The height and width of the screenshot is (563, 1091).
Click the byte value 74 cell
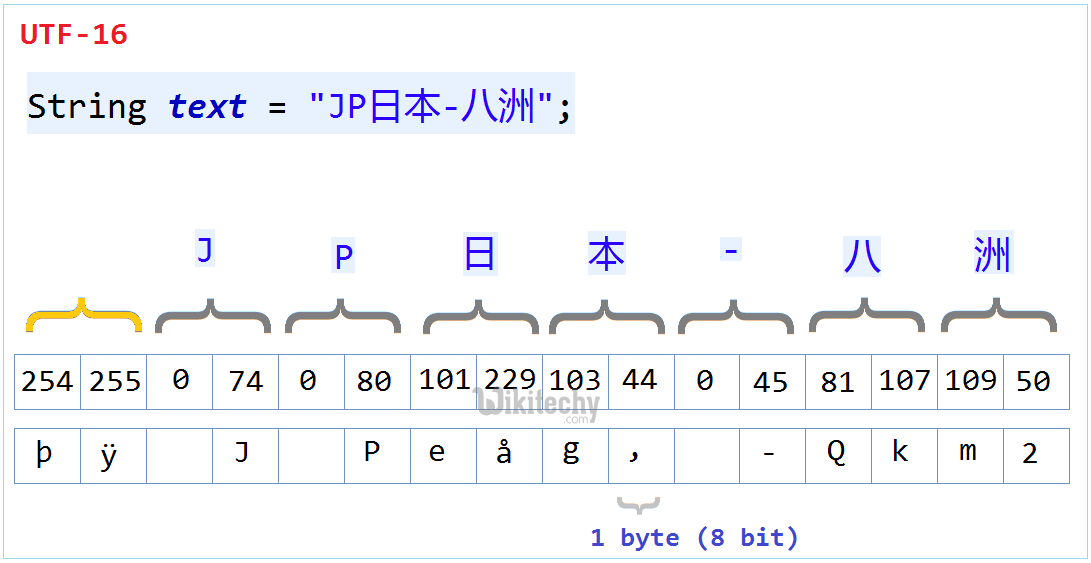245,382
